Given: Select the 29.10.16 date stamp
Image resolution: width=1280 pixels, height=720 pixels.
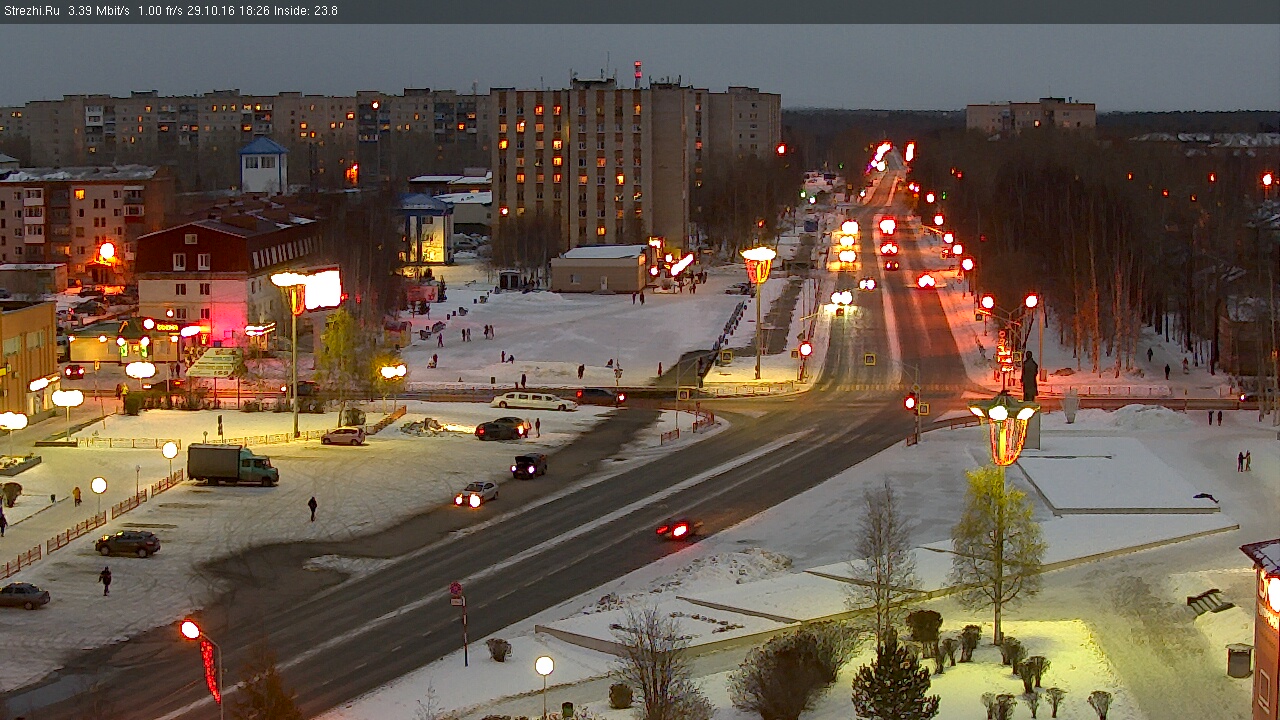Looking at the screenshot, I should pyautogui.click(x=209, y=11).
